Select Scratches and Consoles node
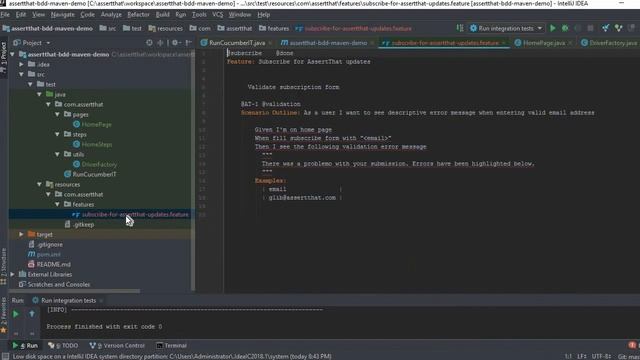Viewport: 640px width, 360px height. [x=54, y=284]
